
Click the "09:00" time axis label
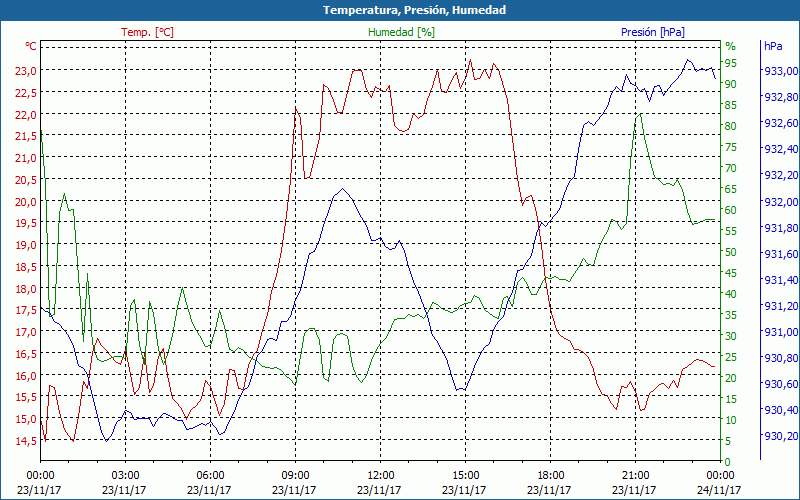click(295, 476)
